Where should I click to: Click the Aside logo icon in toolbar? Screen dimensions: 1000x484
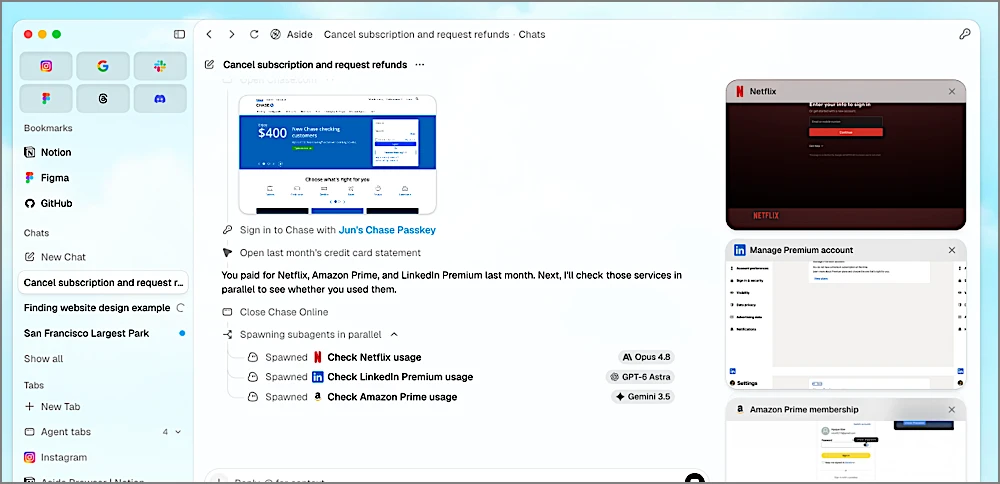[x=276, y=34]
